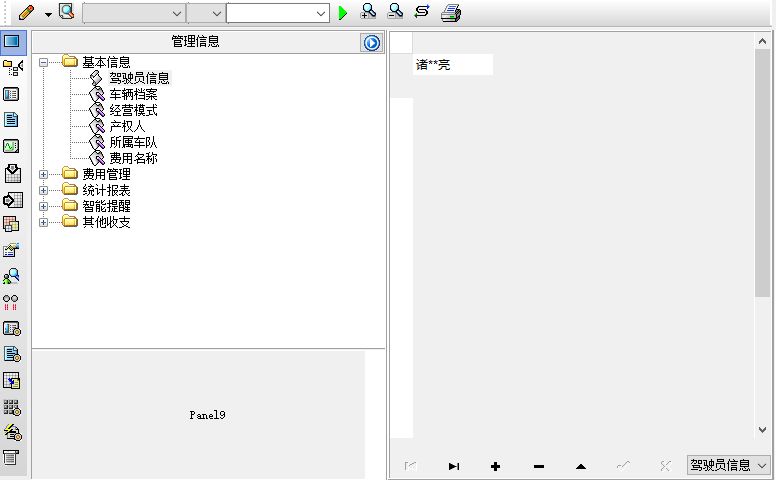Select the 费用管理 folder label

point(106,174)
